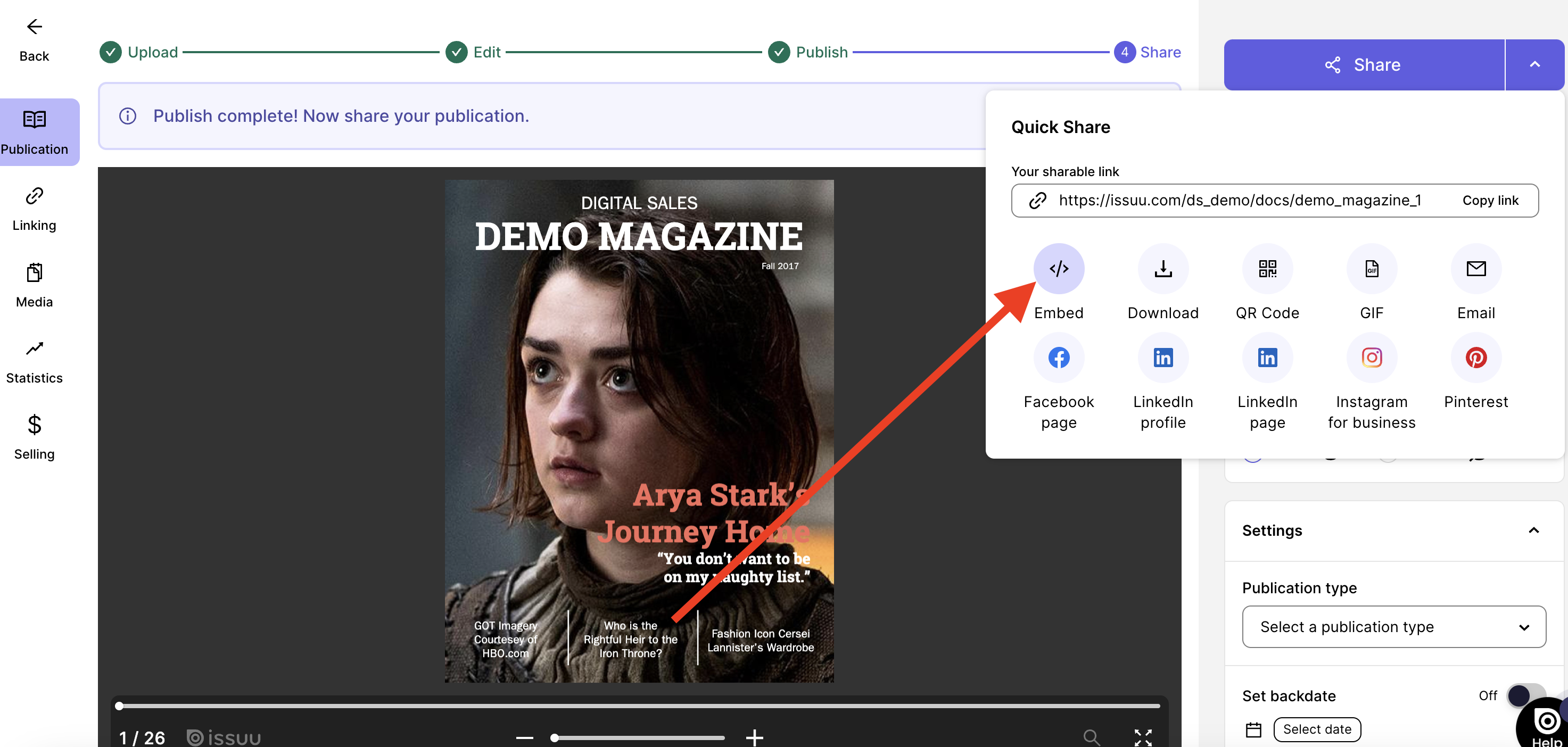Share to Instagram for business
The height and width of the screenshot is (747, 1568).
pos(1372,357)
